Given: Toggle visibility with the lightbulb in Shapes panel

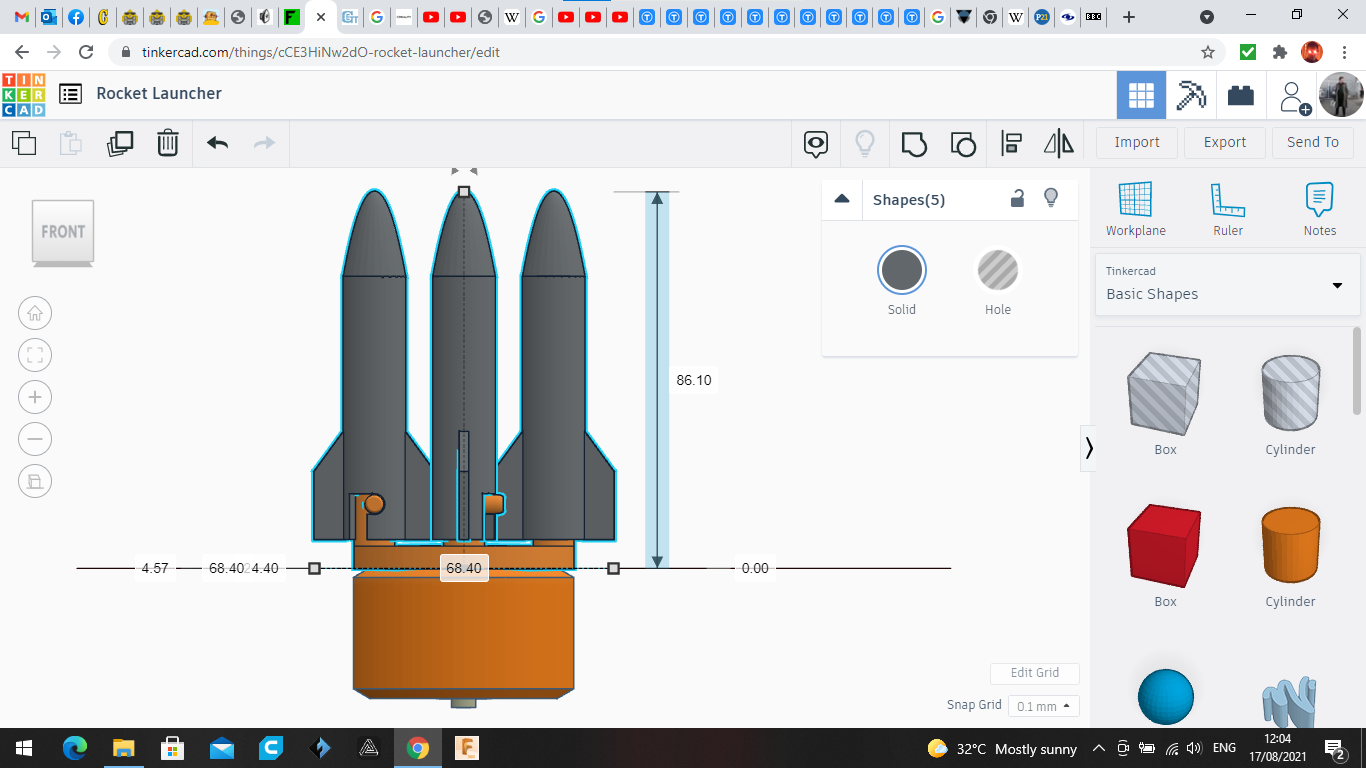Looking at the screenshot, I should [x=1051, y=199].
